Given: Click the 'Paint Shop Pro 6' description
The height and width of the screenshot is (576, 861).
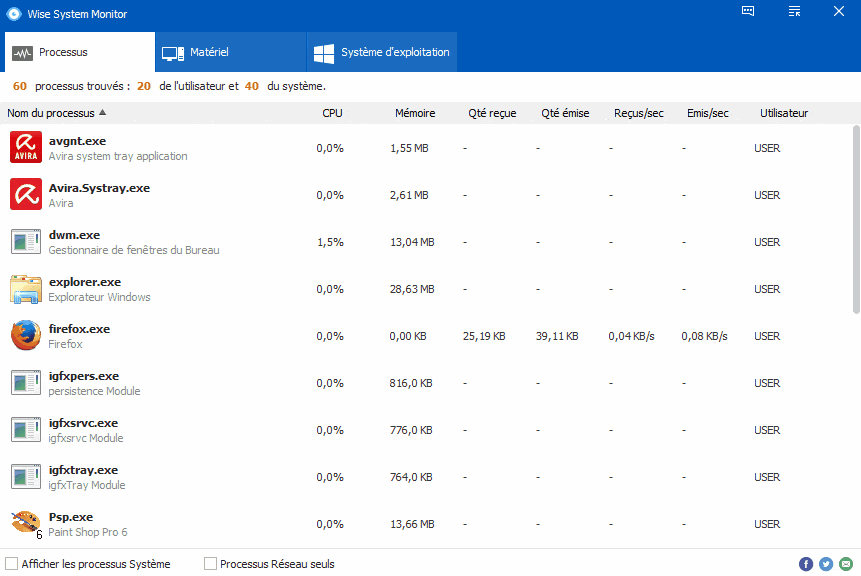Looking at the screenshot, I should 88,532.
